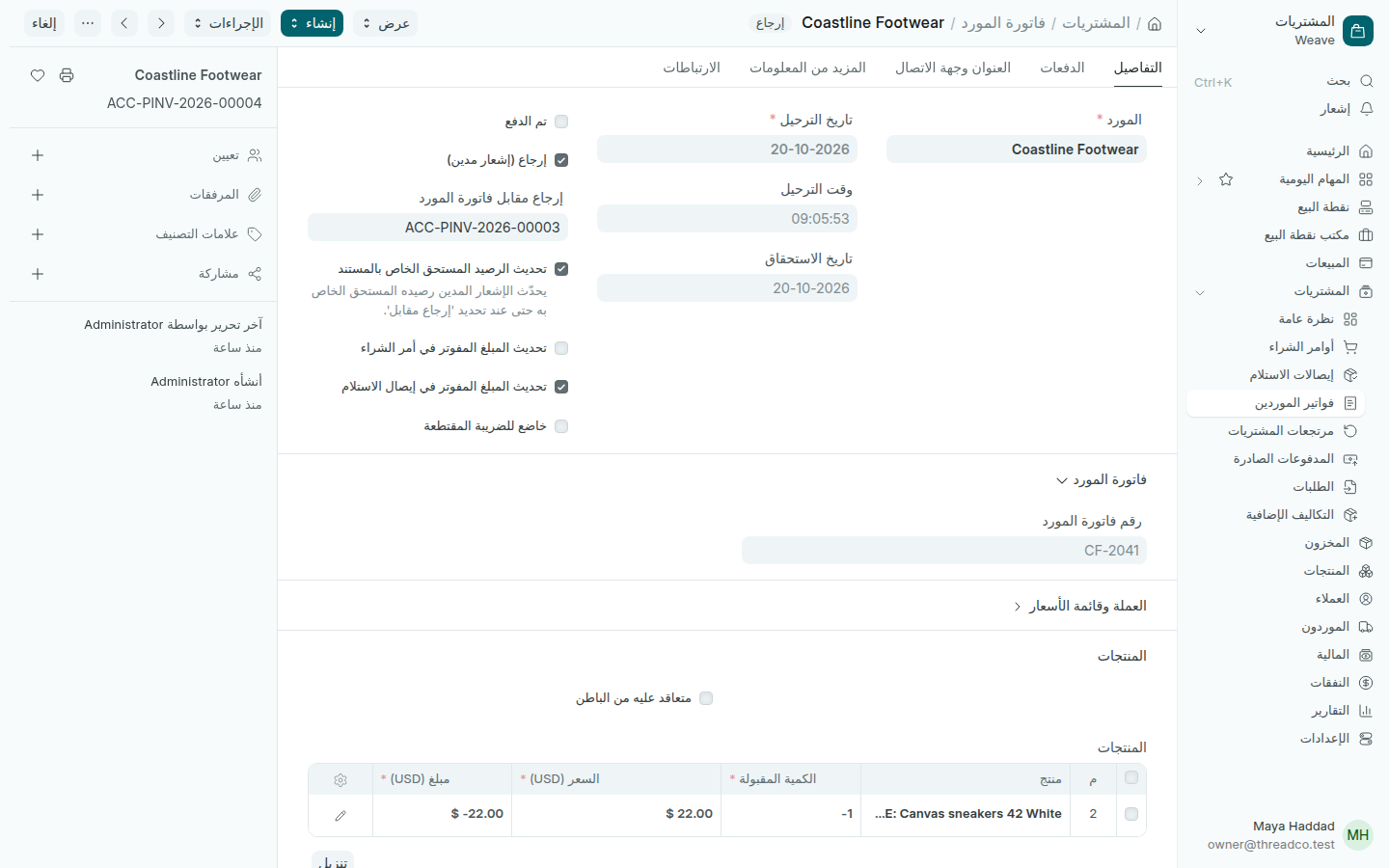
Task: Switch to the الدفعات tab
Action: [x=1062, y=68]
